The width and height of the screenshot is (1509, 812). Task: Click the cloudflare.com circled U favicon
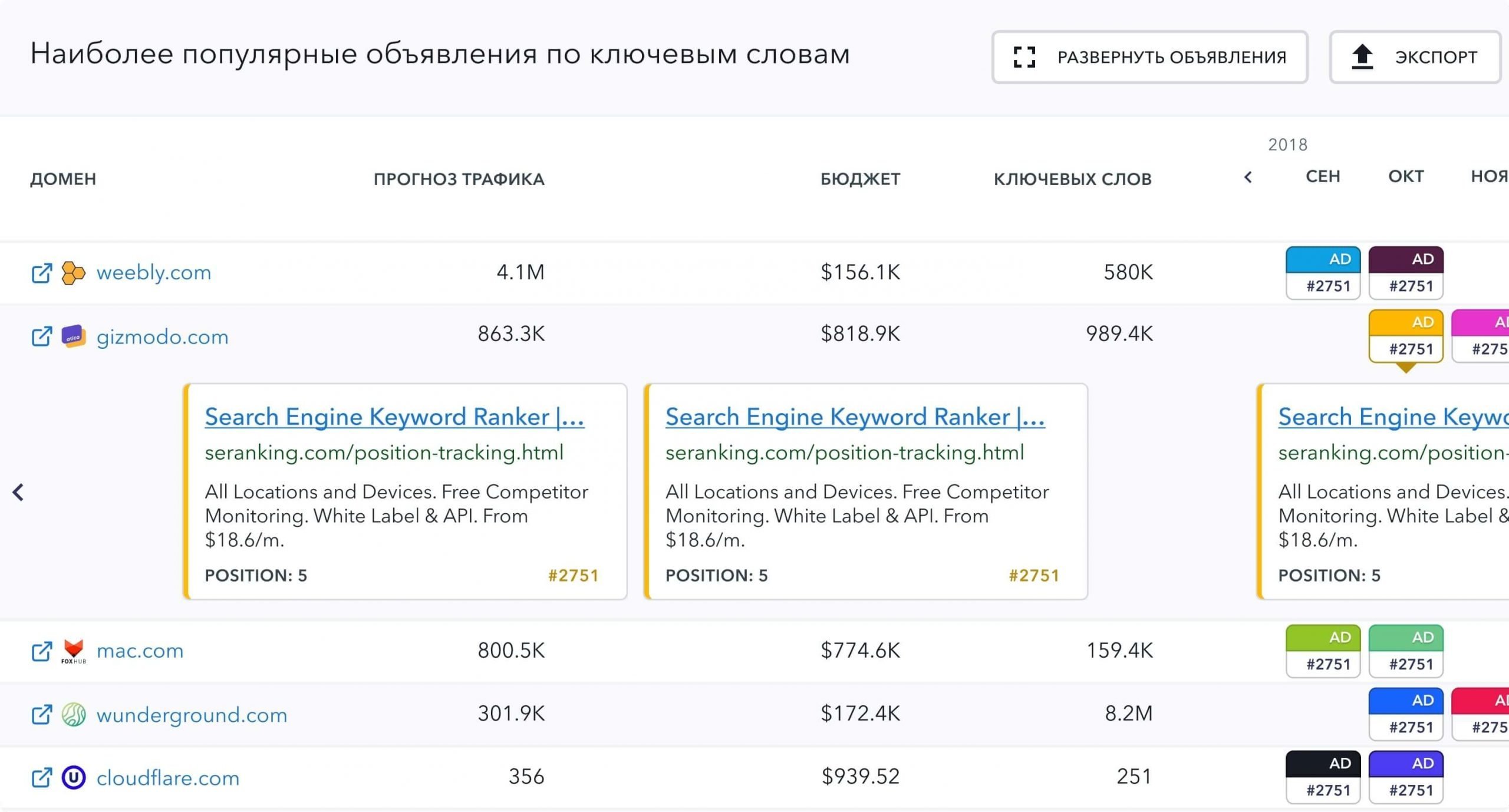(x=74, y=777)
